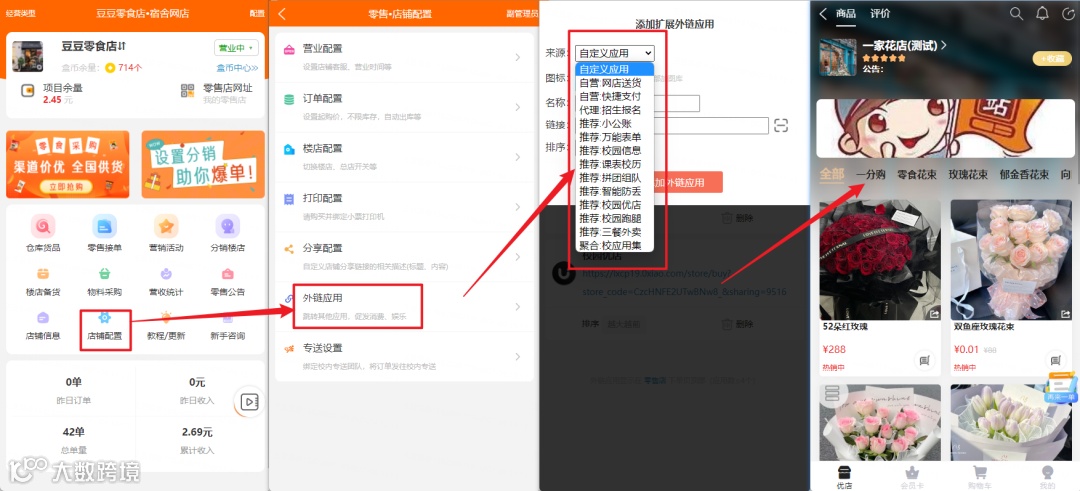This screenshot has width=1080, height=491.
Task: Click the floating video play icon
Action: [x=249, y=403]
